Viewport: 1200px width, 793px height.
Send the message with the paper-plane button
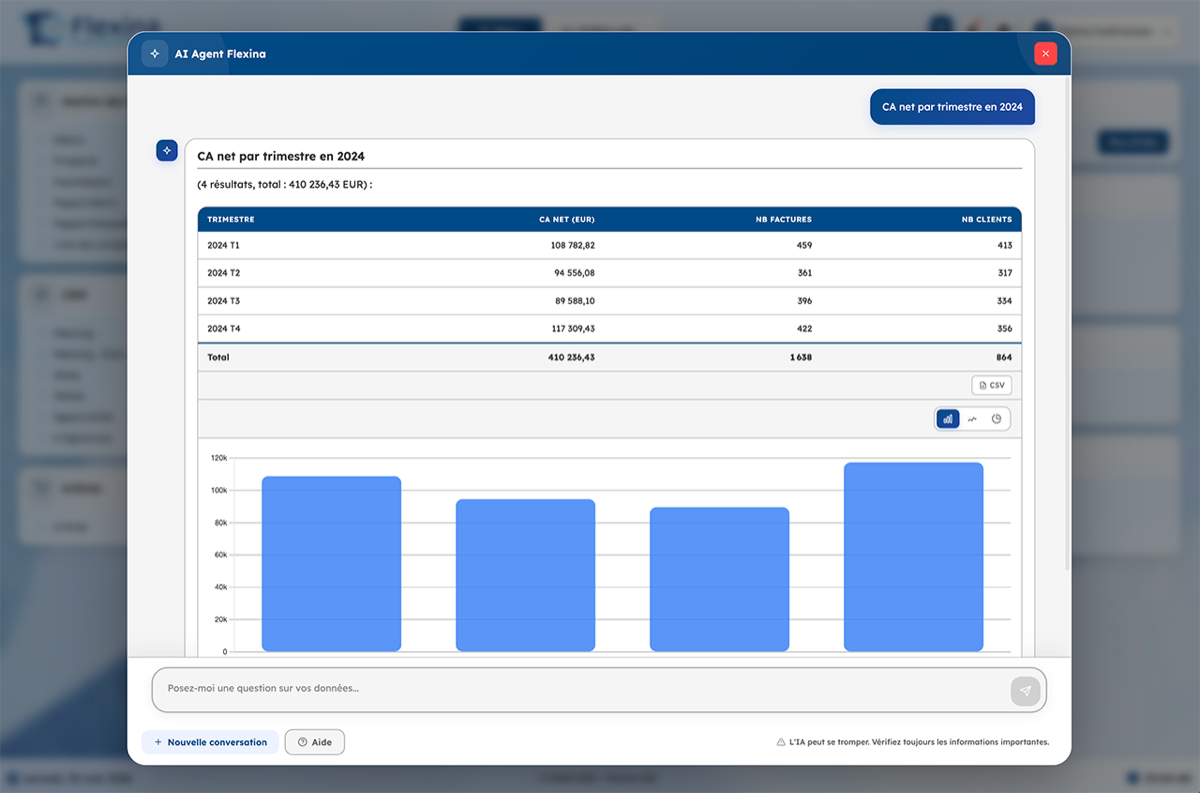pos(1025,690)
